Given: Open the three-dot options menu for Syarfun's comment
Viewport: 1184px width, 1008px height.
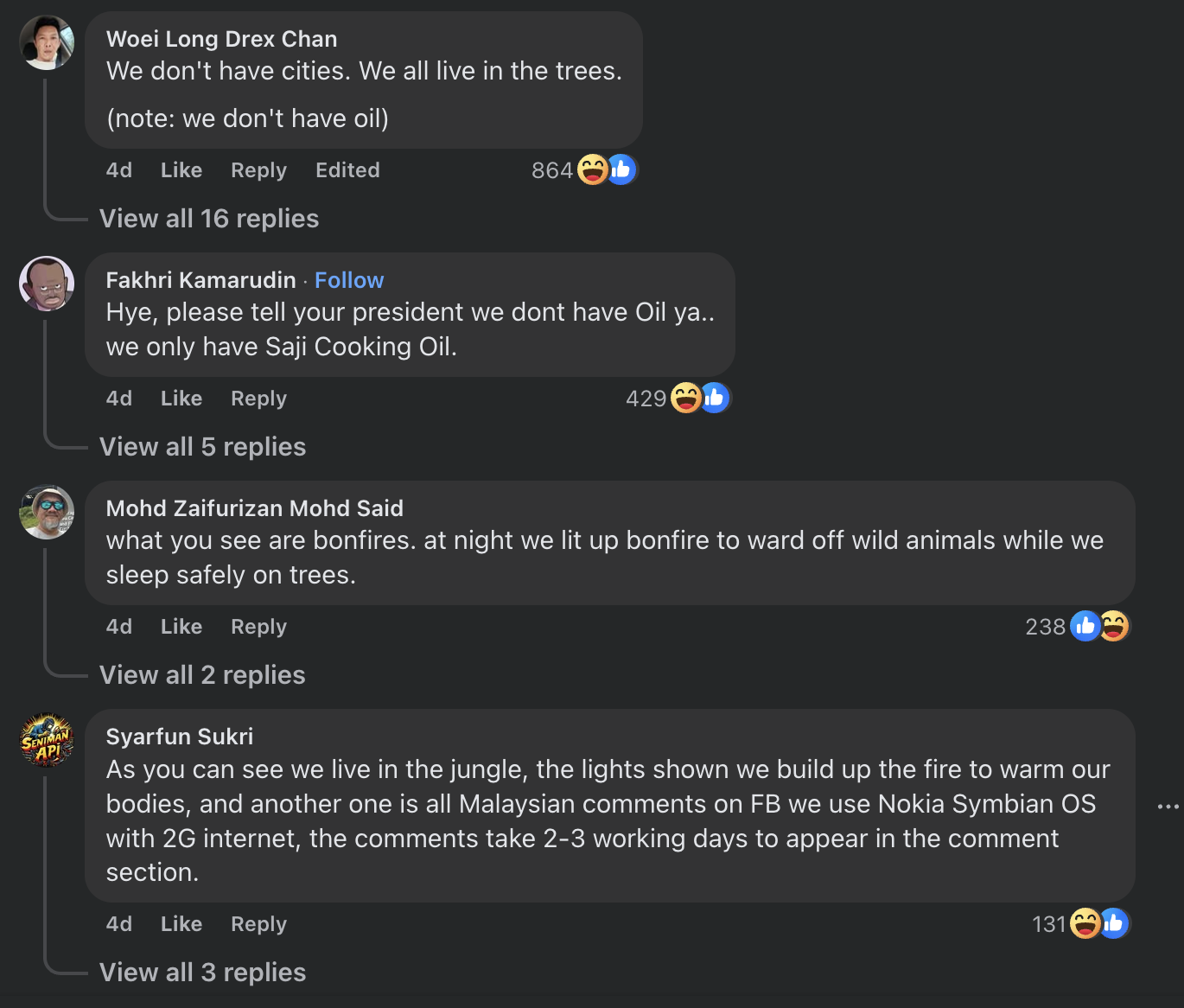Looking at the screenshot, I should click(x=1168, y=807).
